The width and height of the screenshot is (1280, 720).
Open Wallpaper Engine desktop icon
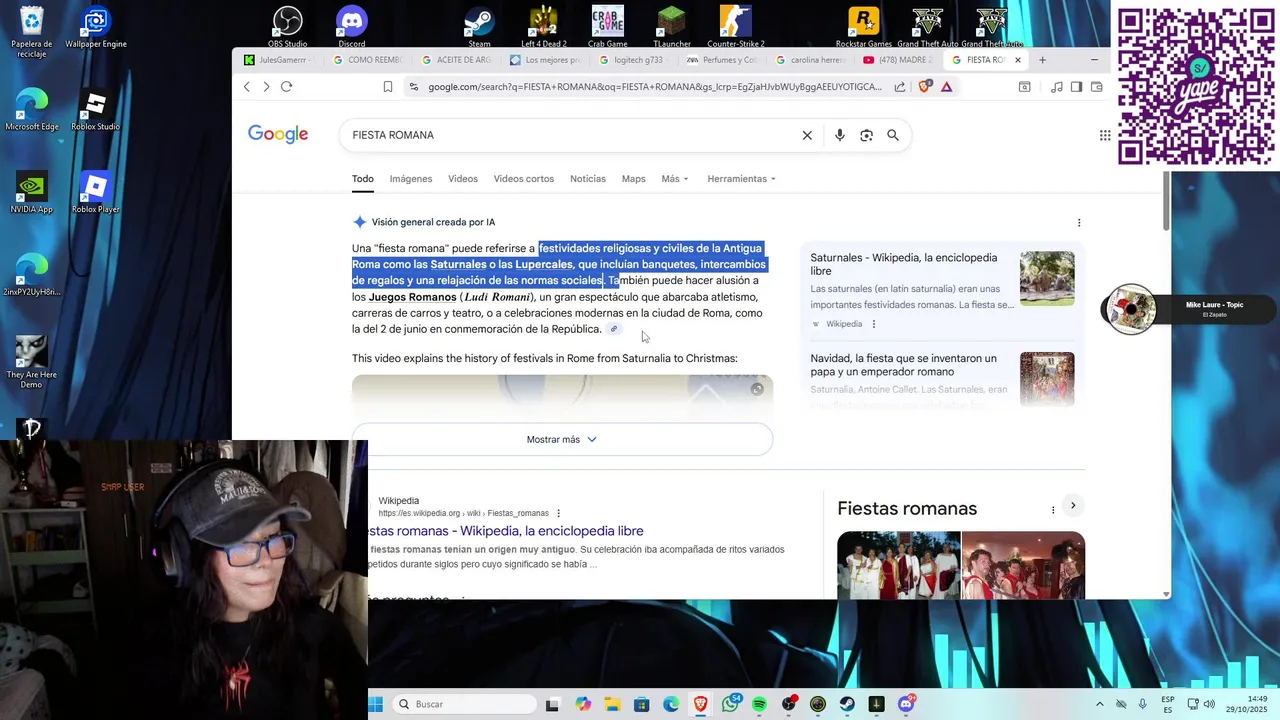pyautogui.click(x=96, y=27)
